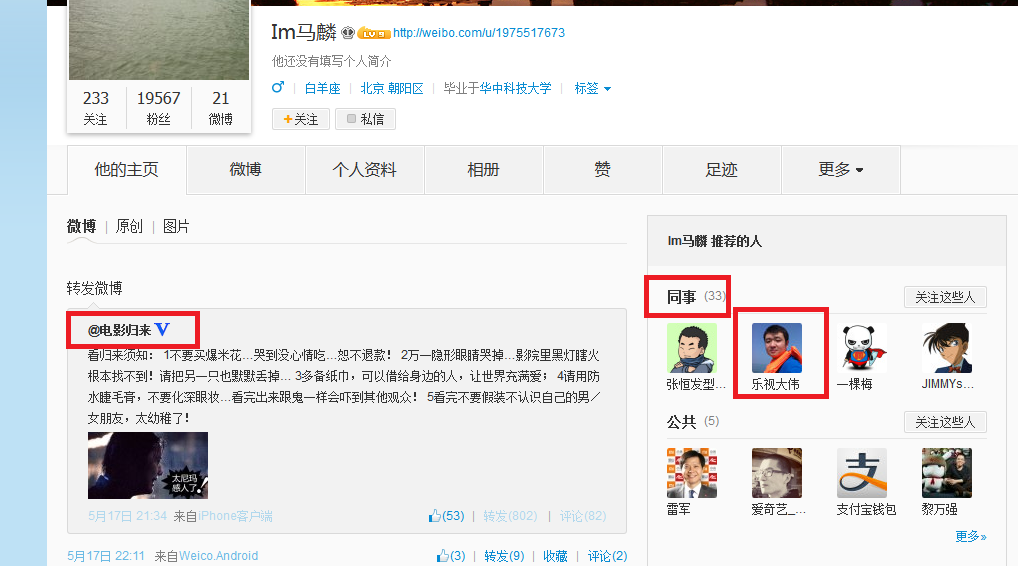
Task: Enlarge the post's movie still image
Action: click(x=148, y=465)
